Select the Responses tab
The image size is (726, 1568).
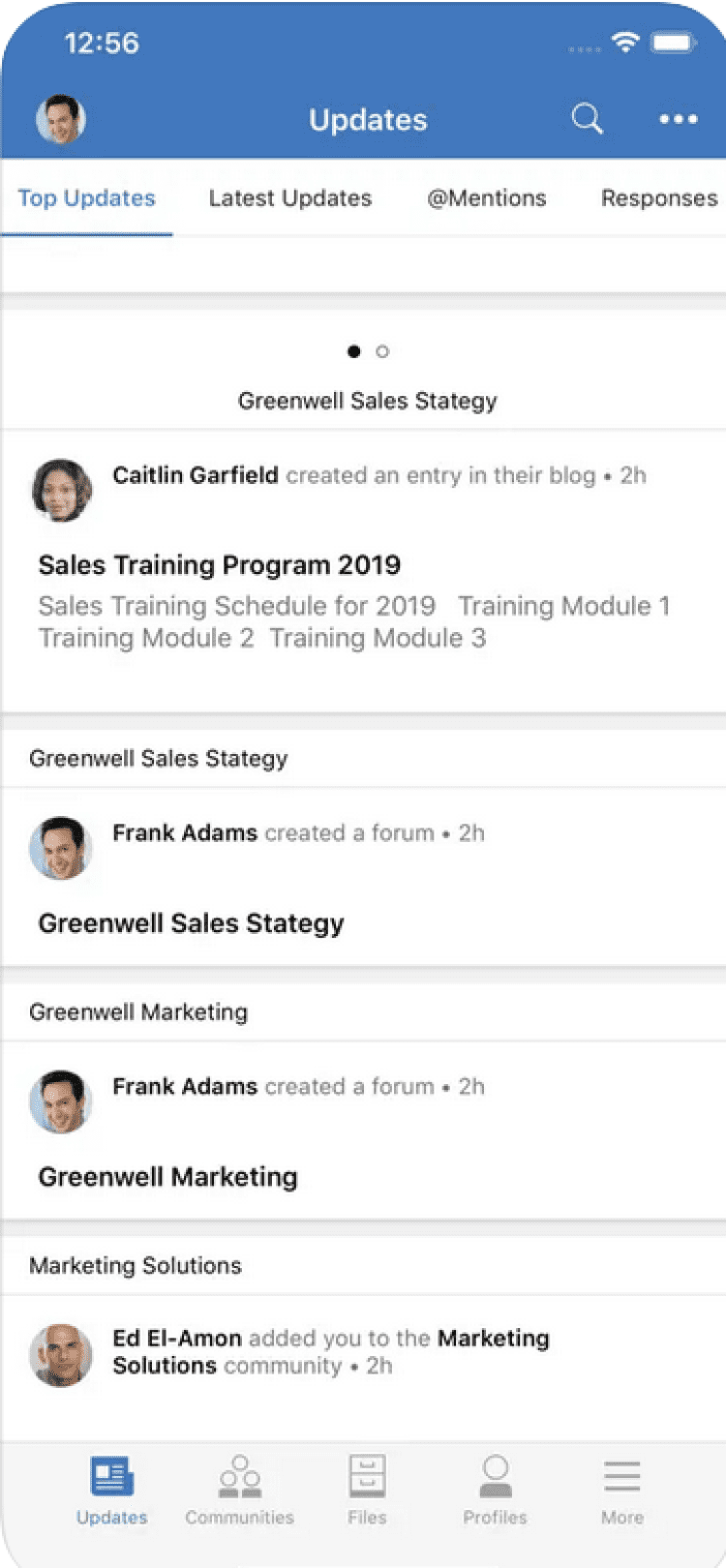click(659, 198)
